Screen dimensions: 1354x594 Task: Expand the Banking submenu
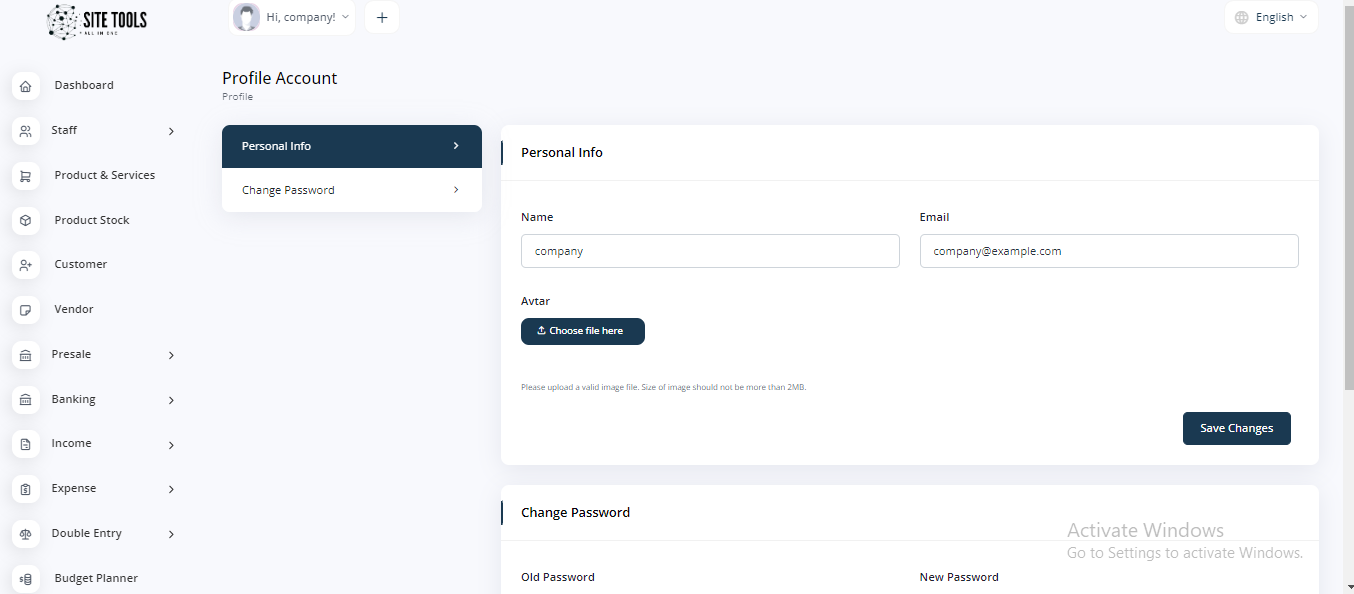[95, 400]
